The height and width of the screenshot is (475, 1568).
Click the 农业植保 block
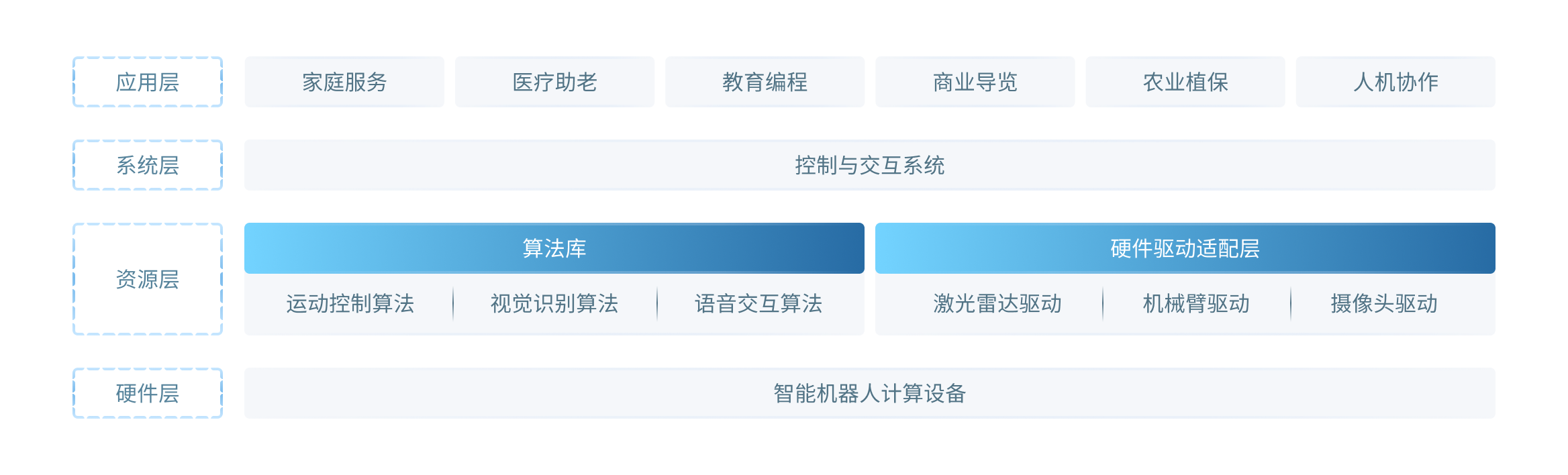[x=1185, y=82]
